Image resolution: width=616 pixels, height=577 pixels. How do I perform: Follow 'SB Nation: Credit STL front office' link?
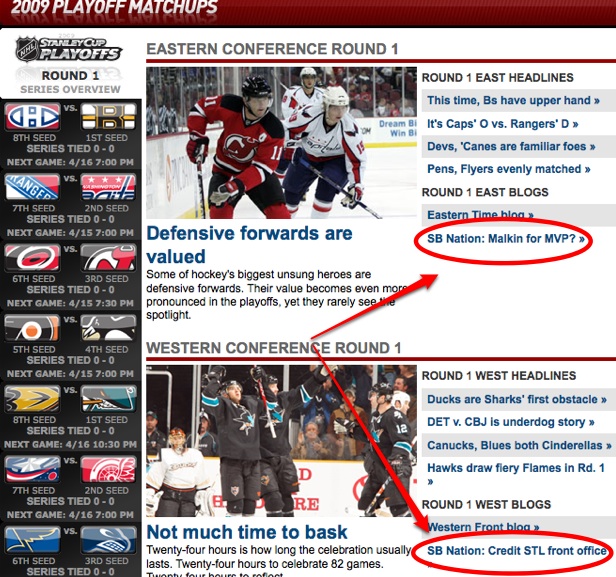click(x=517, y=551)
